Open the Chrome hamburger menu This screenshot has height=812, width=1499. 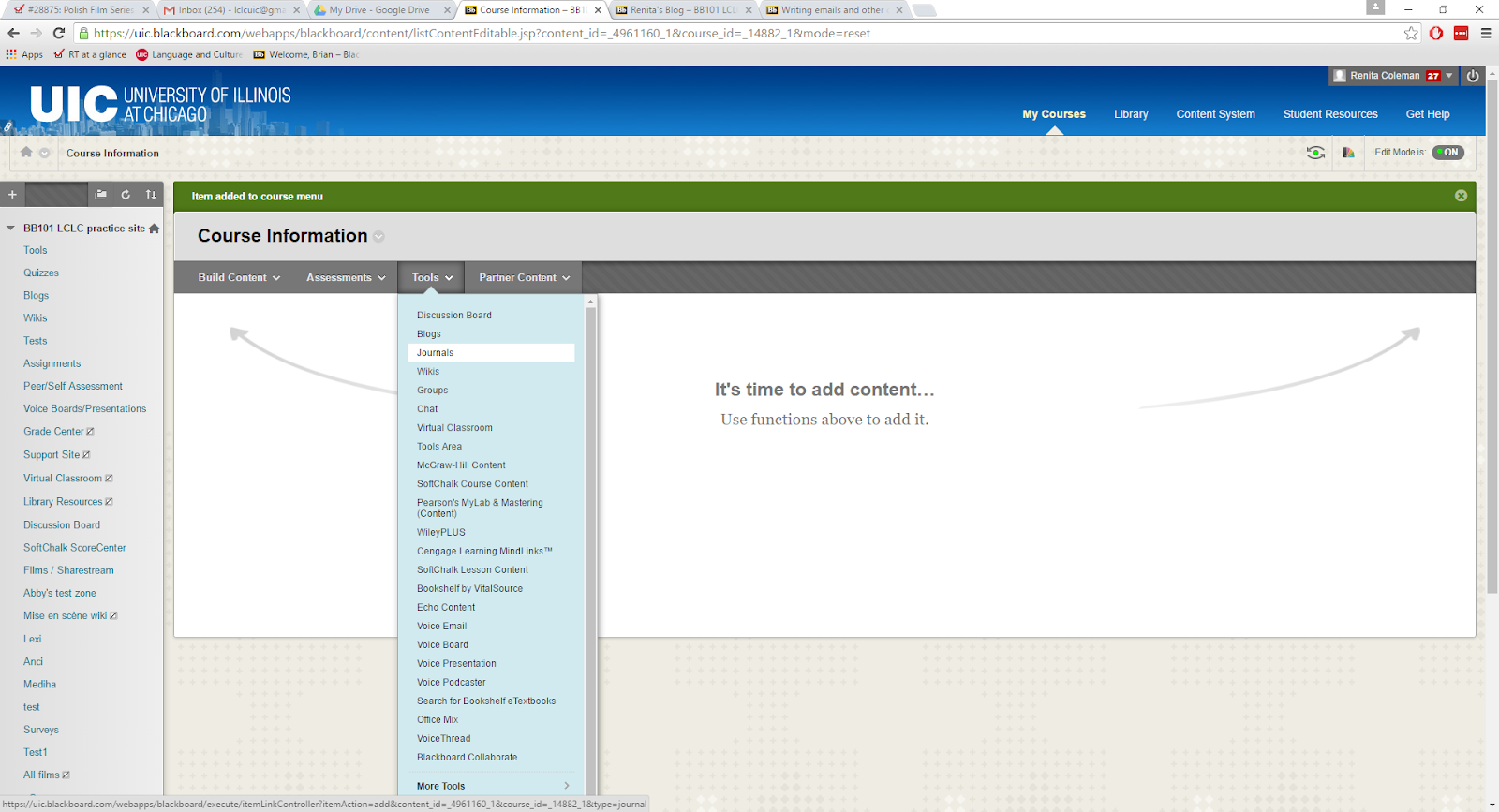(1486, 34)
